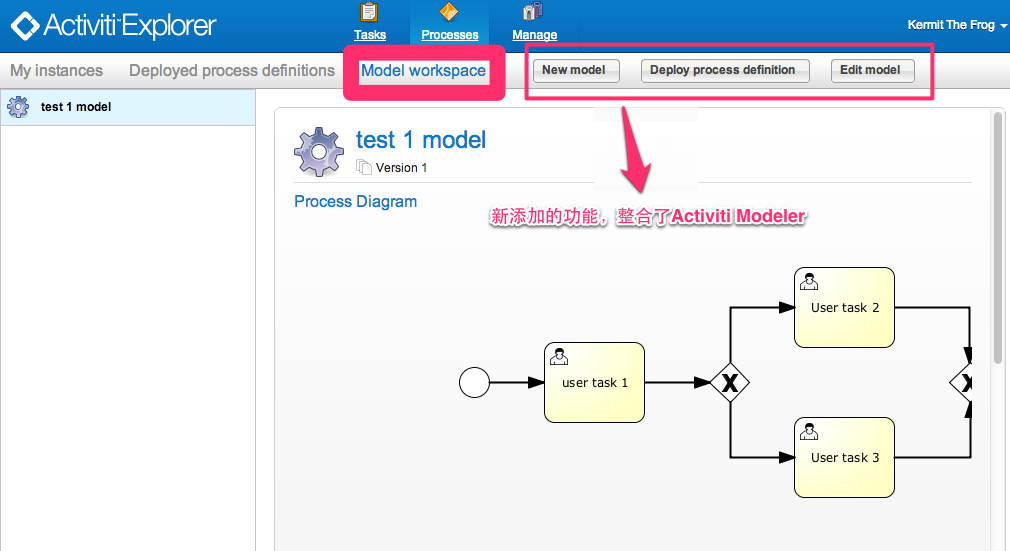This screenshot has height=551, width=1010.
Task: Open the Manage menu link
Action: point(535,35)
